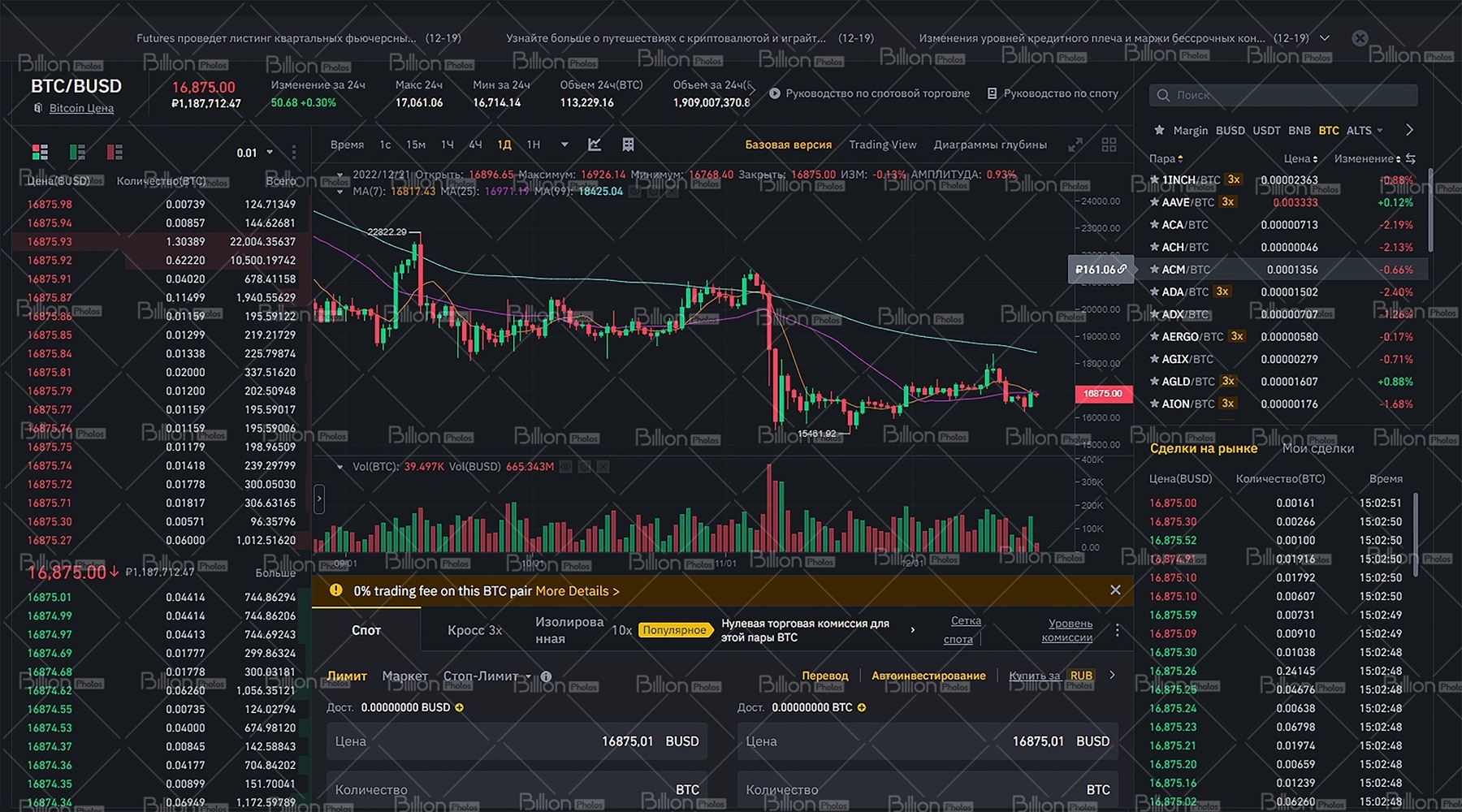The height and width of the screenshot is (812, 1462).
Task: Expand the collapsed side panel arrow on the chart
Action: [319, 499]
